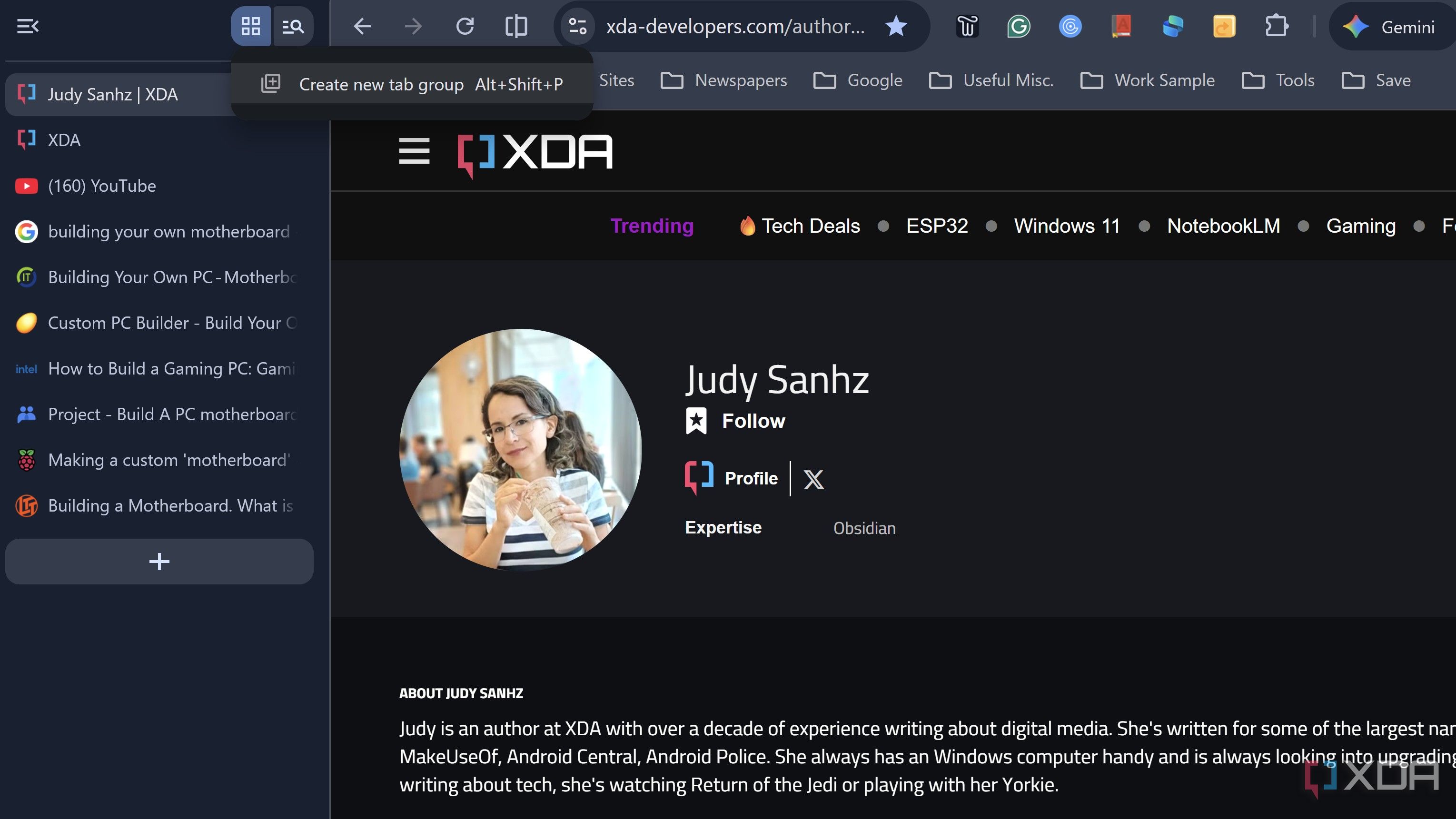
Task: Open Judy's XDA Profile link
Action: point(732,478)
